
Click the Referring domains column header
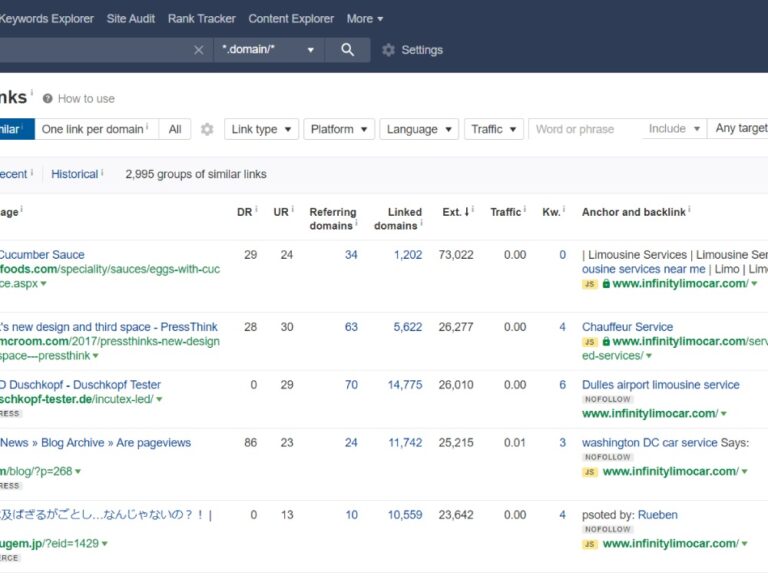333,219
